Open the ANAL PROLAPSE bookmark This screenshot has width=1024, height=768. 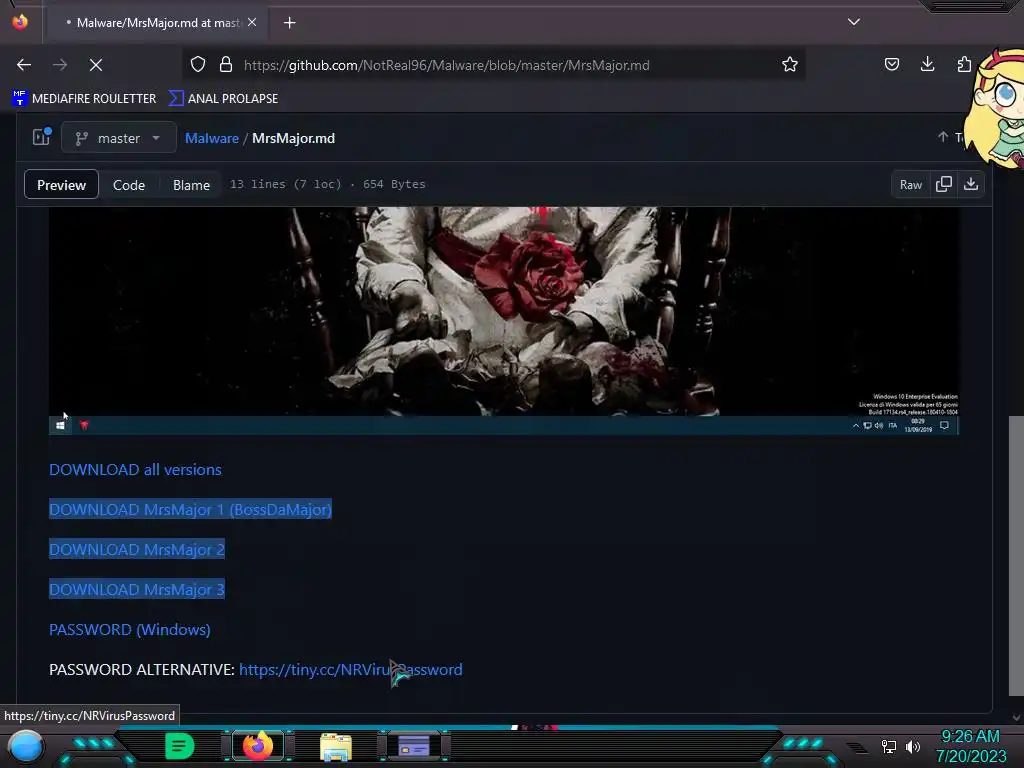223,99
